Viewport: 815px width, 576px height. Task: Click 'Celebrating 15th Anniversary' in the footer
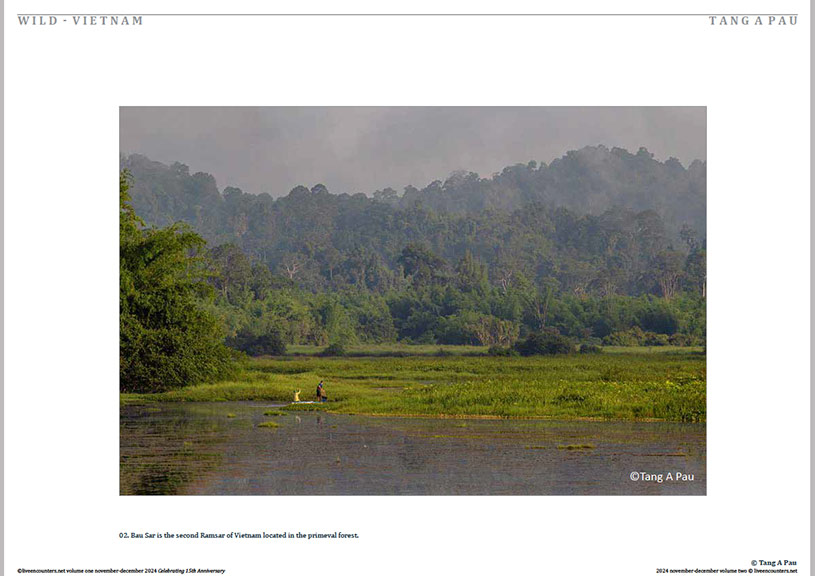192,571
